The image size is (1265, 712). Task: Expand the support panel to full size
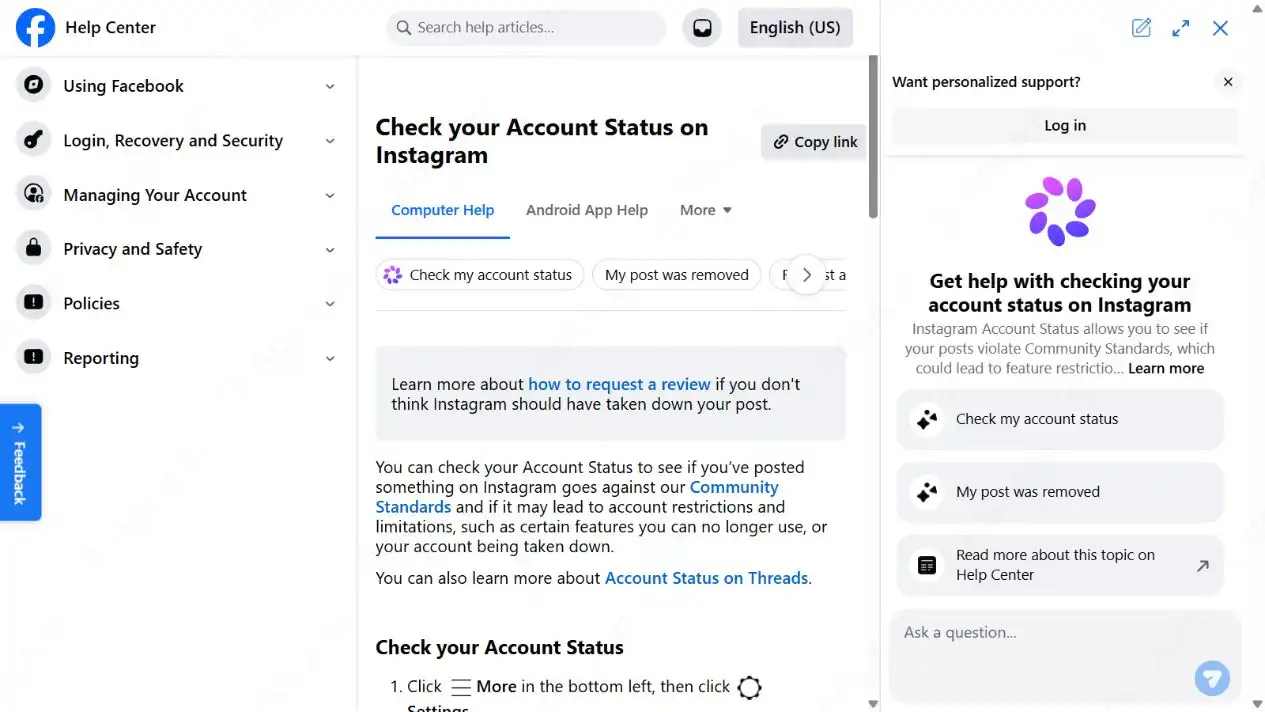pyautogui.click(x=1181, y=28)
